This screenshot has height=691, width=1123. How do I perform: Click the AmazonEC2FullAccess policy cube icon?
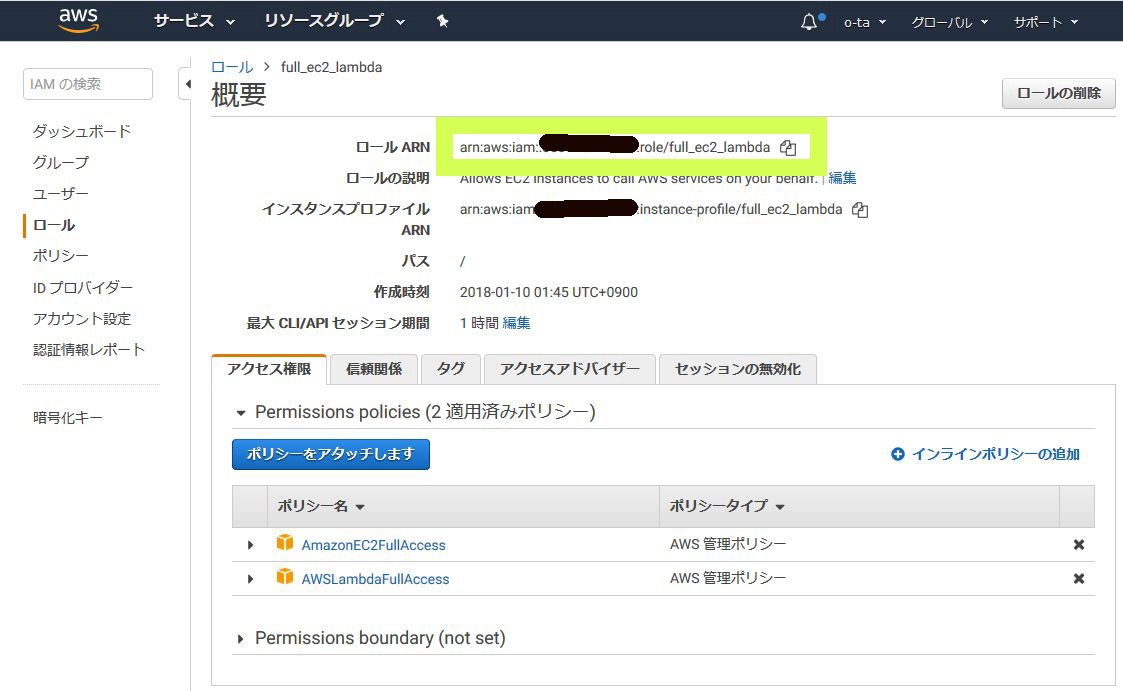coord(285,543)
